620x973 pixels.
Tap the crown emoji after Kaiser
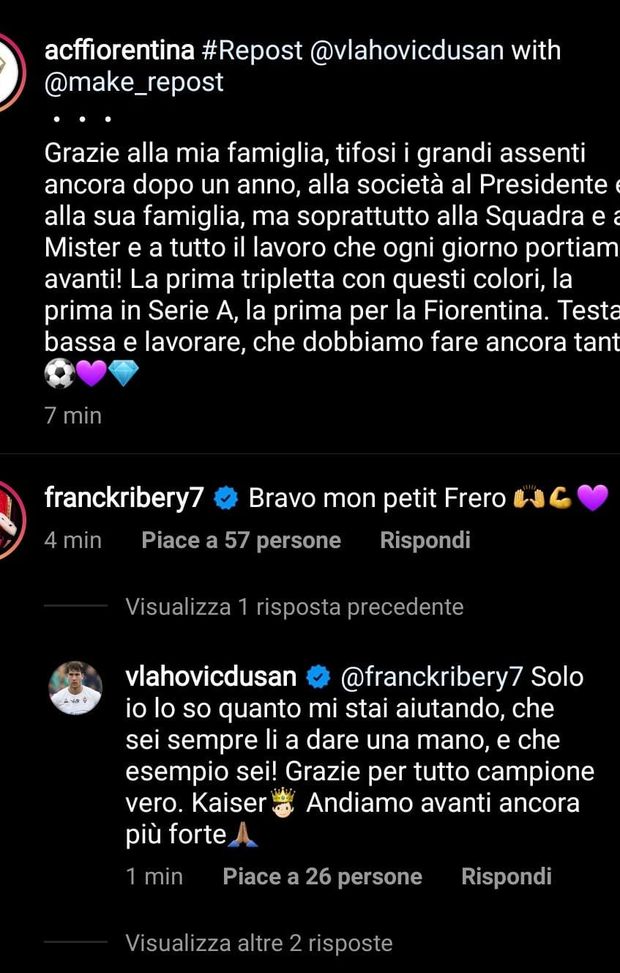point(285,803)
